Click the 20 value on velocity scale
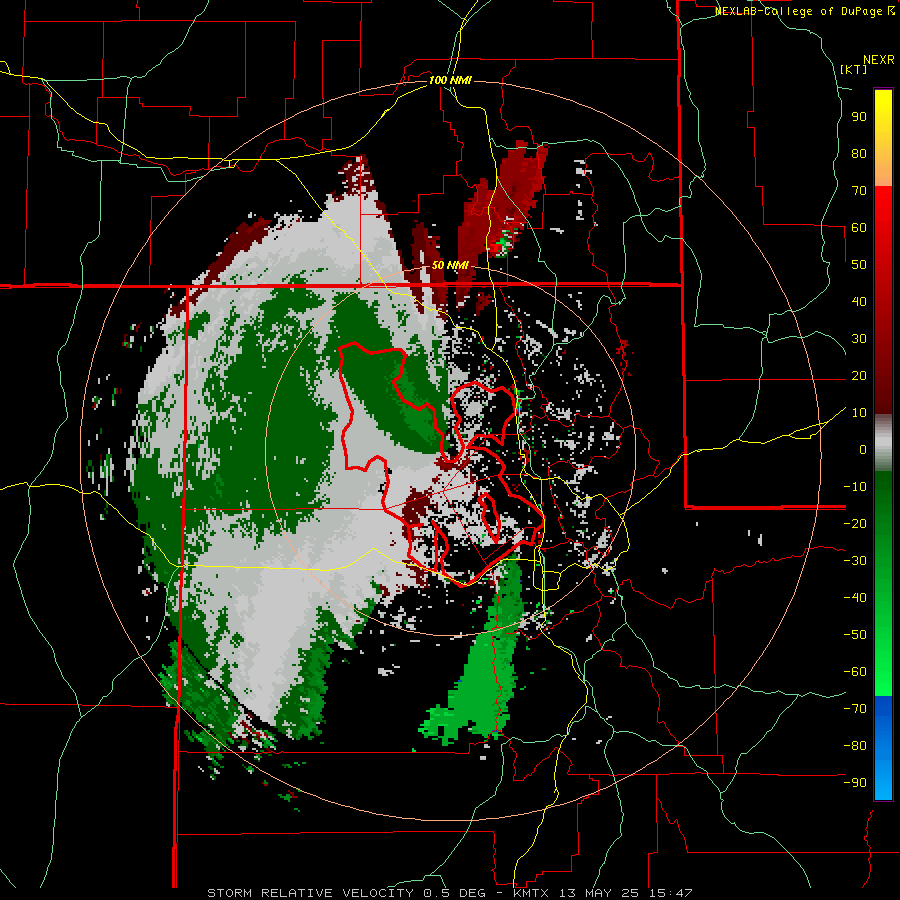Image resolution: width=900 pixels, height=900 pixels. (859, 376)
